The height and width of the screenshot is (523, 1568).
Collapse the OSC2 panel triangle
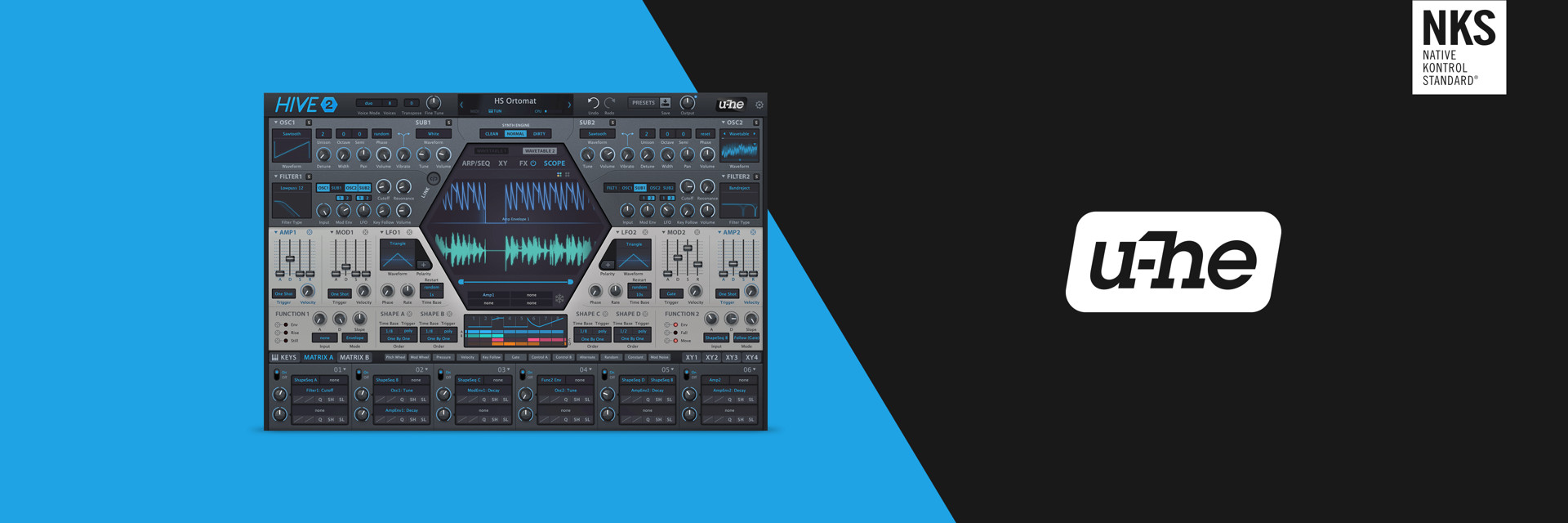coord(724,123)
